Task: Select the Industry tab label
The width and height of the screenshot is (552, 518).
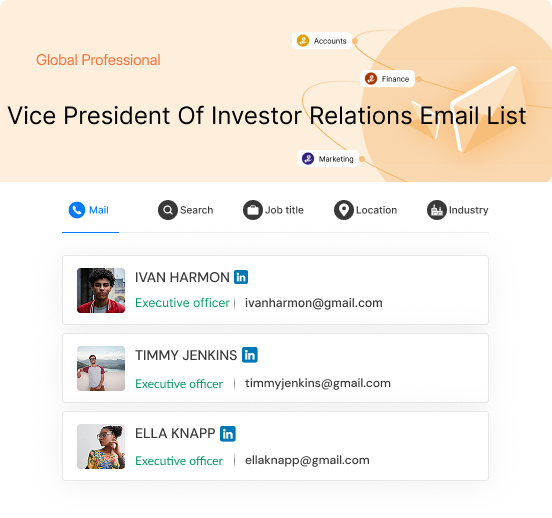Action: (468, 210)
